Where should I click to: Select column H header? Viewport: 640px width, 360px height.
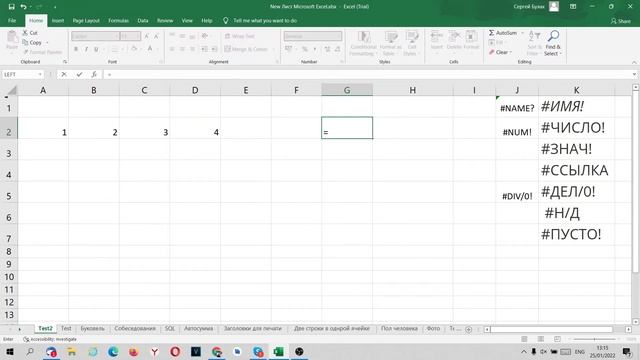point(413,90)
